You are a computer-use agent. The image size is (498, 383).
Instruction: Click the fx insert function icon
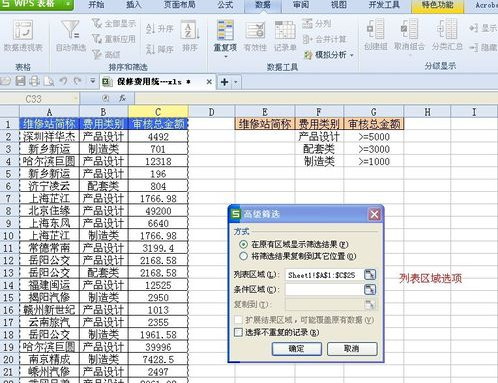coord(122,98)
